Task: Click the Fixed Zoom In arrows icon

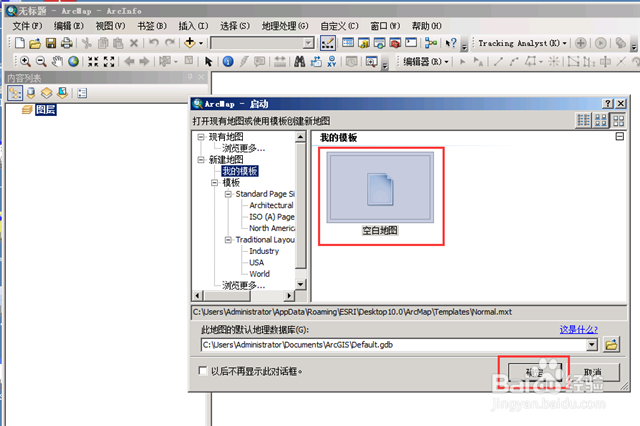Action: (93, 62)
